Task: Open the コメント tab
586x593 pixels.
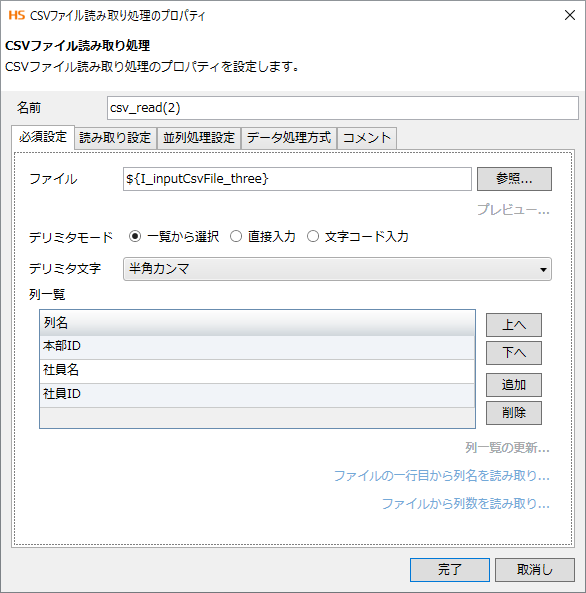Action: point(367,138)
